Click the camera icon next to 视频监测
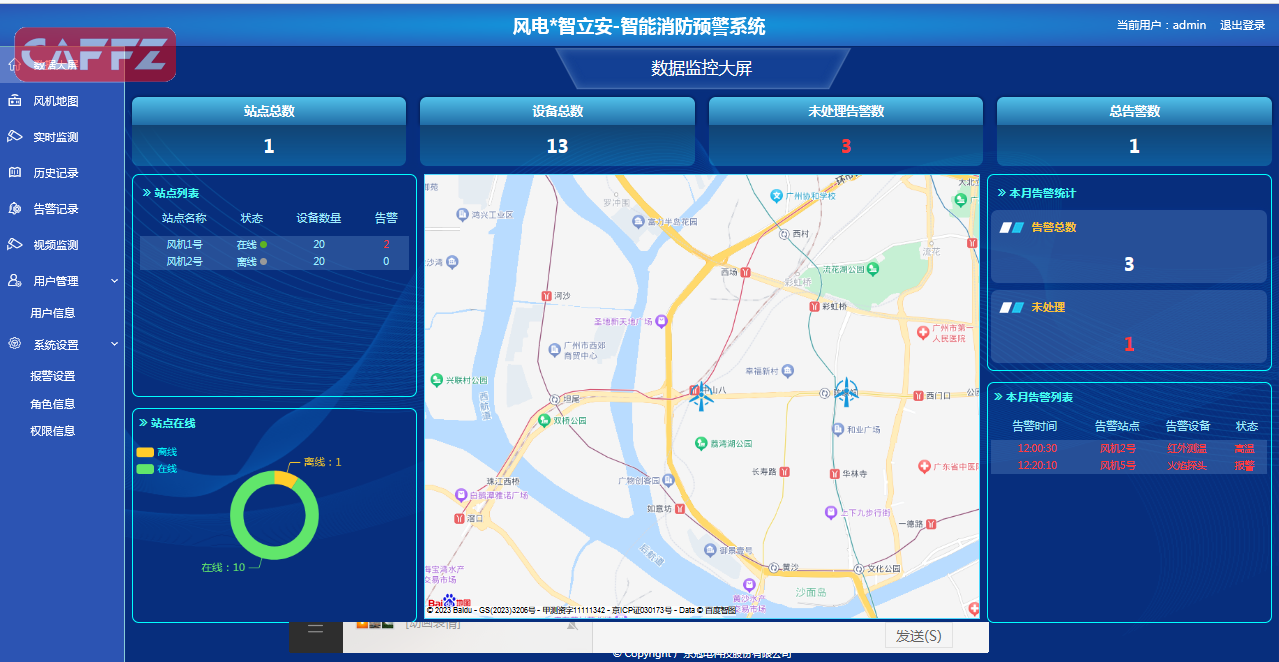Image resolution: width=1279 pixels, height=662 pixels. coord(14,245)
